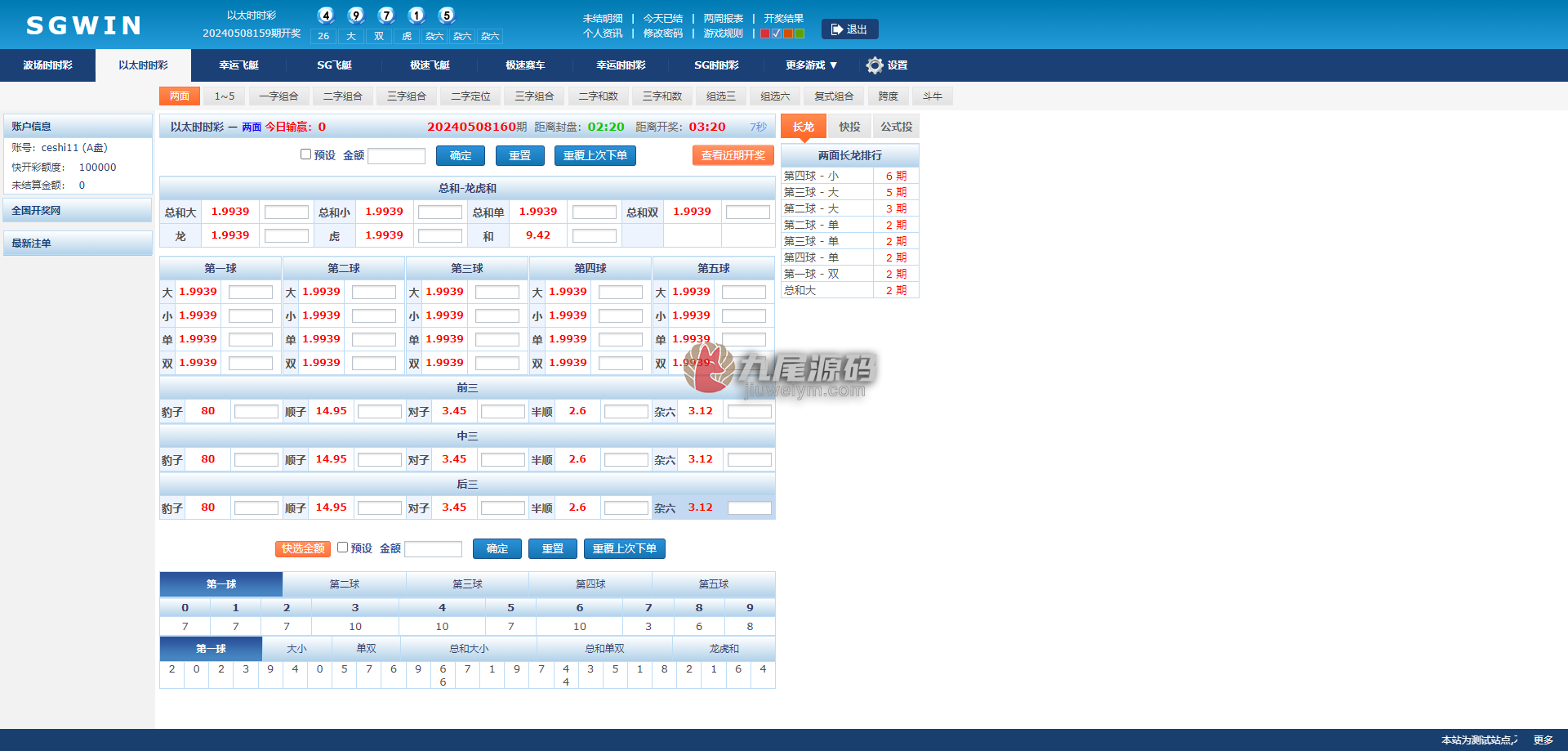Open the 跨度 bet type tab

click(888, 96)
